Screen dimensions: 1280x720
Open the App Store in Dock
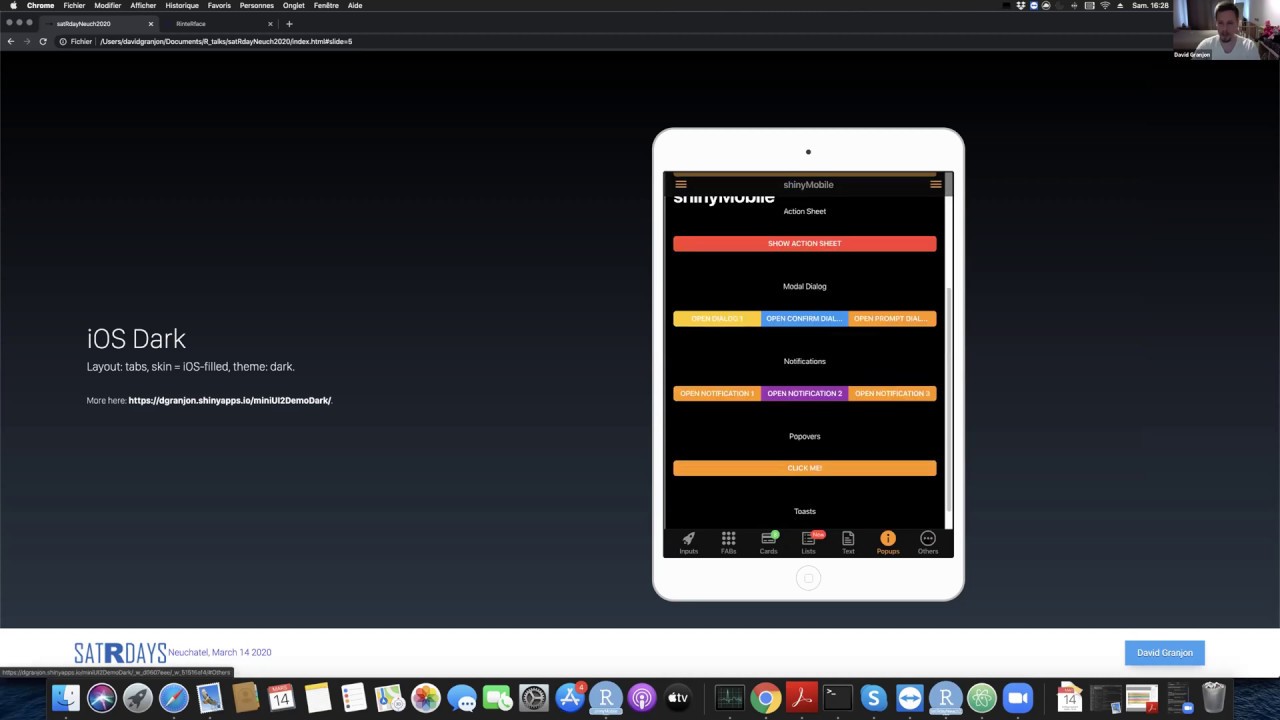click(x=569, y=697)
